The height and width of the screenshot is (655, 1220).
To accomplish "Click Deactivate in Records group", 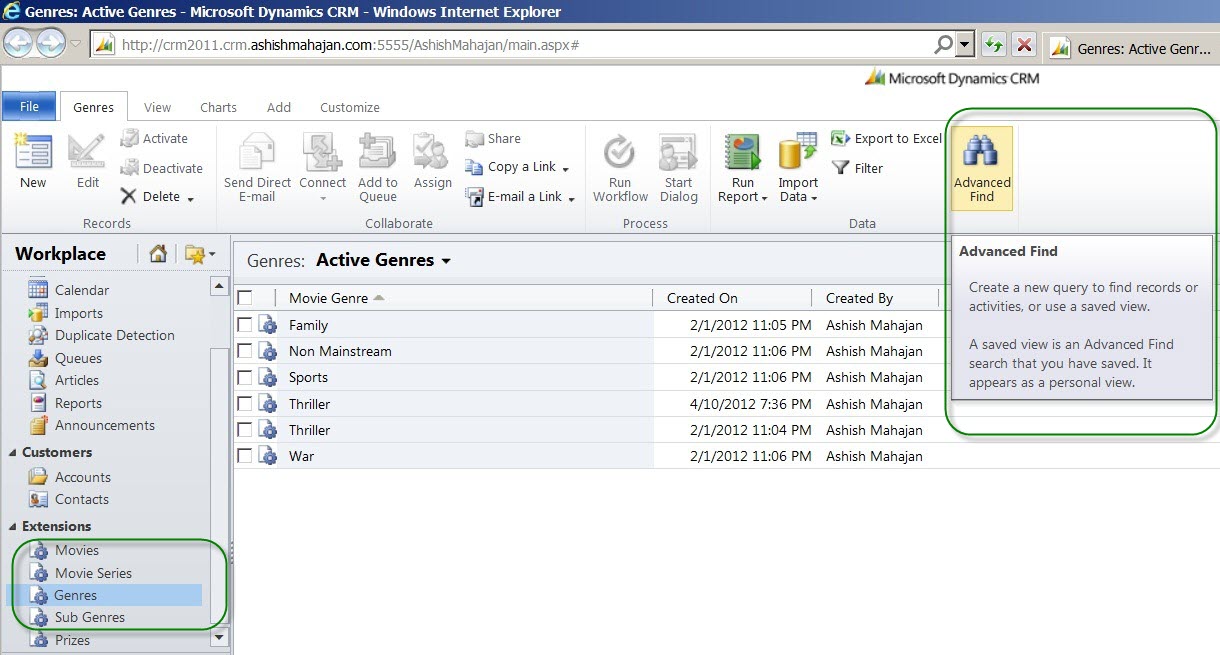I will (161, 168).
